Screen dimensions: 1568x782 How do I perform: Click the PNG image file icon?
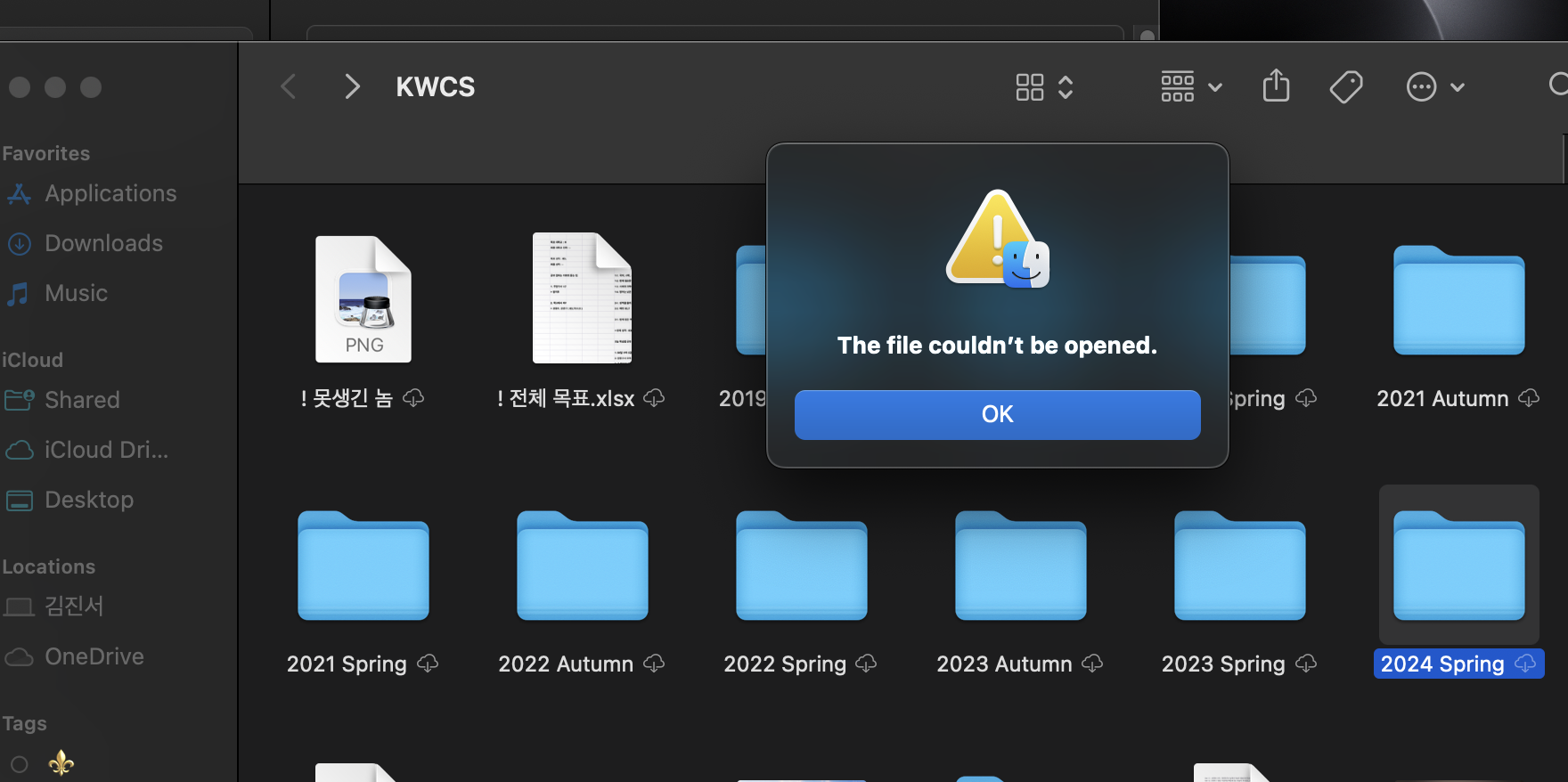pos(363,299)
